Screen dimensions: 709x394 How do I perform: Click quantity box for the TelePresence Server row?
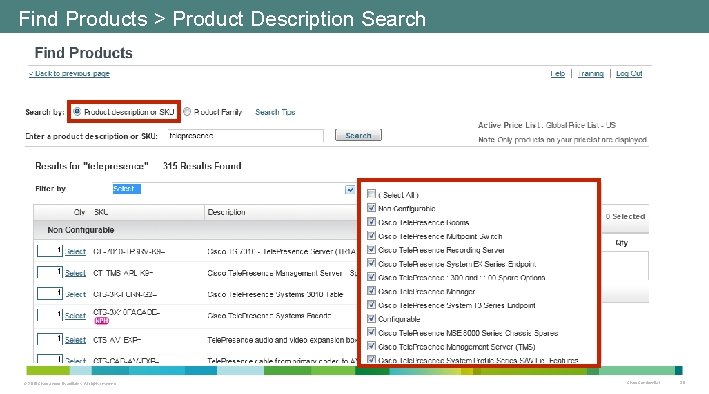(x=50, y=251)
